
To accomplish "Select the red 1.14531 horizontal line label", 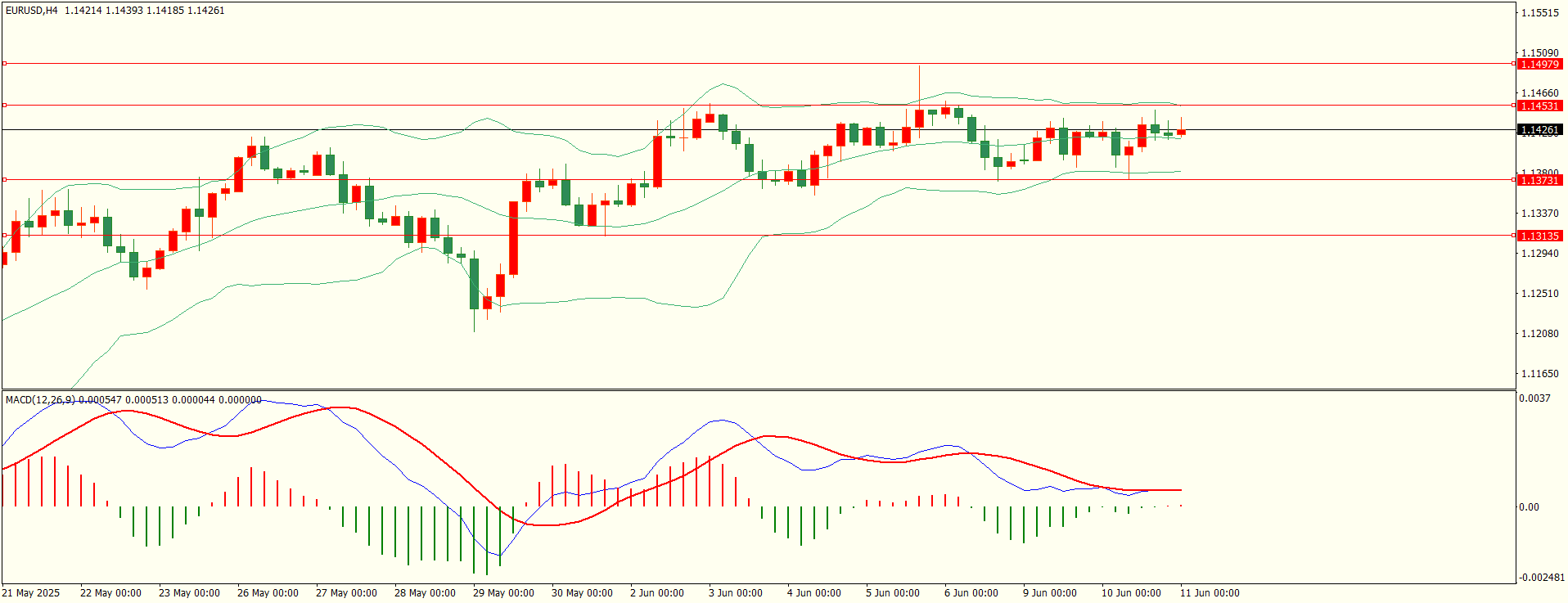I will point(1540,106).
